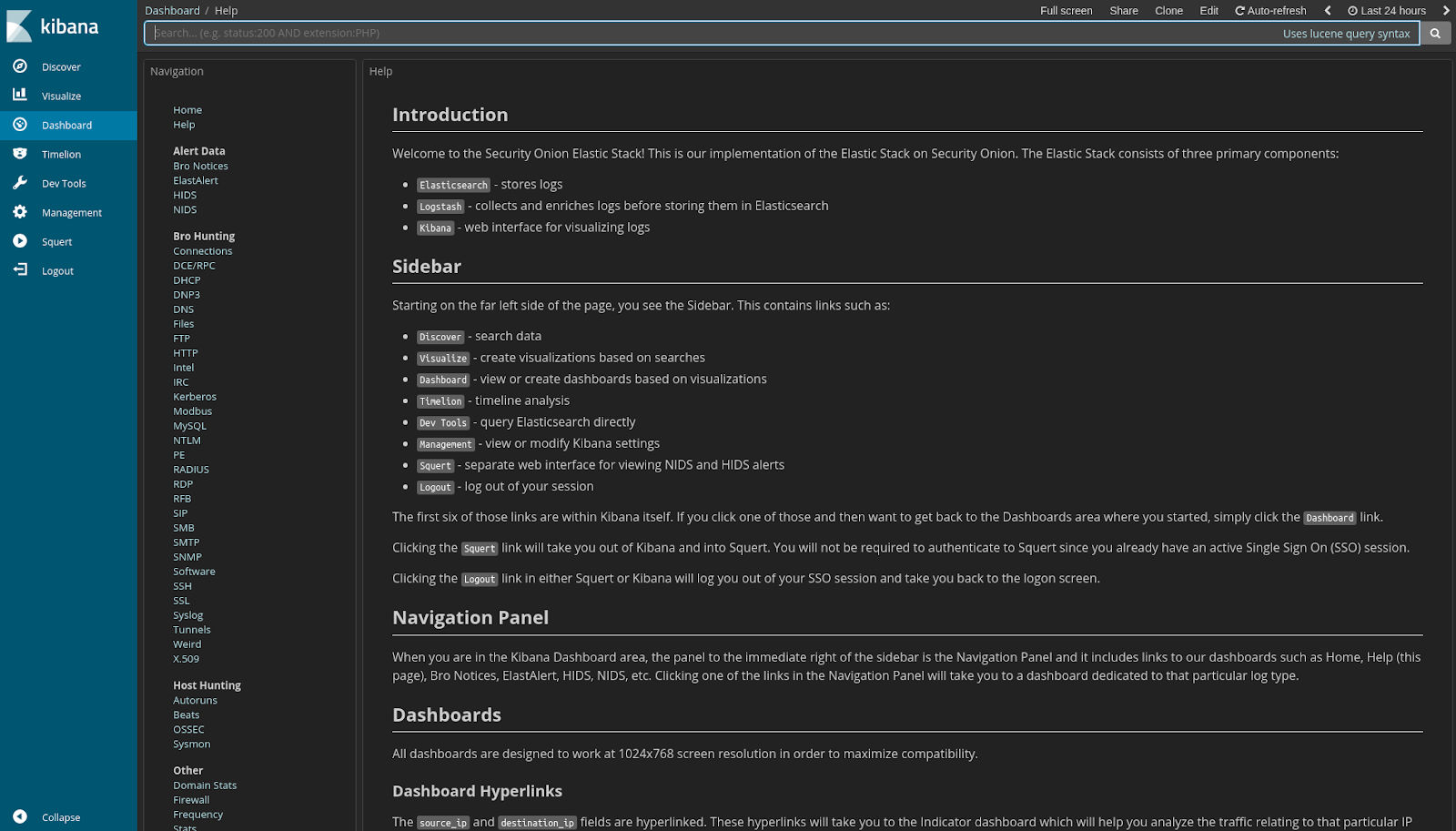Open Visualize via its bar chart icon
This screenshot has height=831, width=1456.
(x=20, y=95)
